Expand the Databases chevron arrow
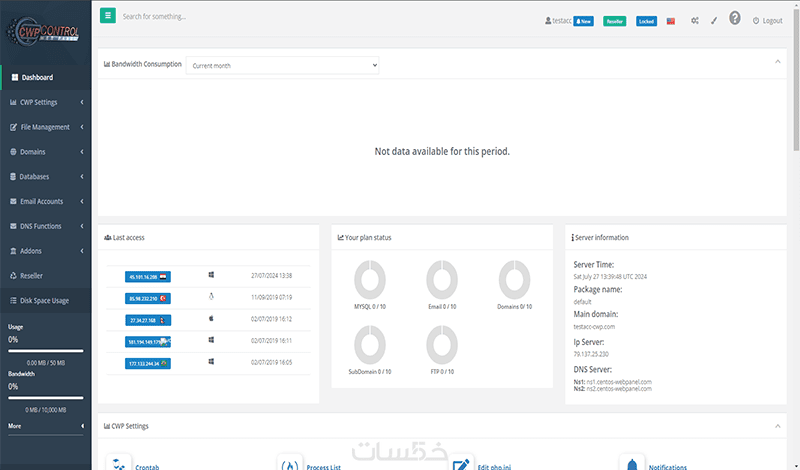This screenshot has width=800, height=470. point(82,177)
